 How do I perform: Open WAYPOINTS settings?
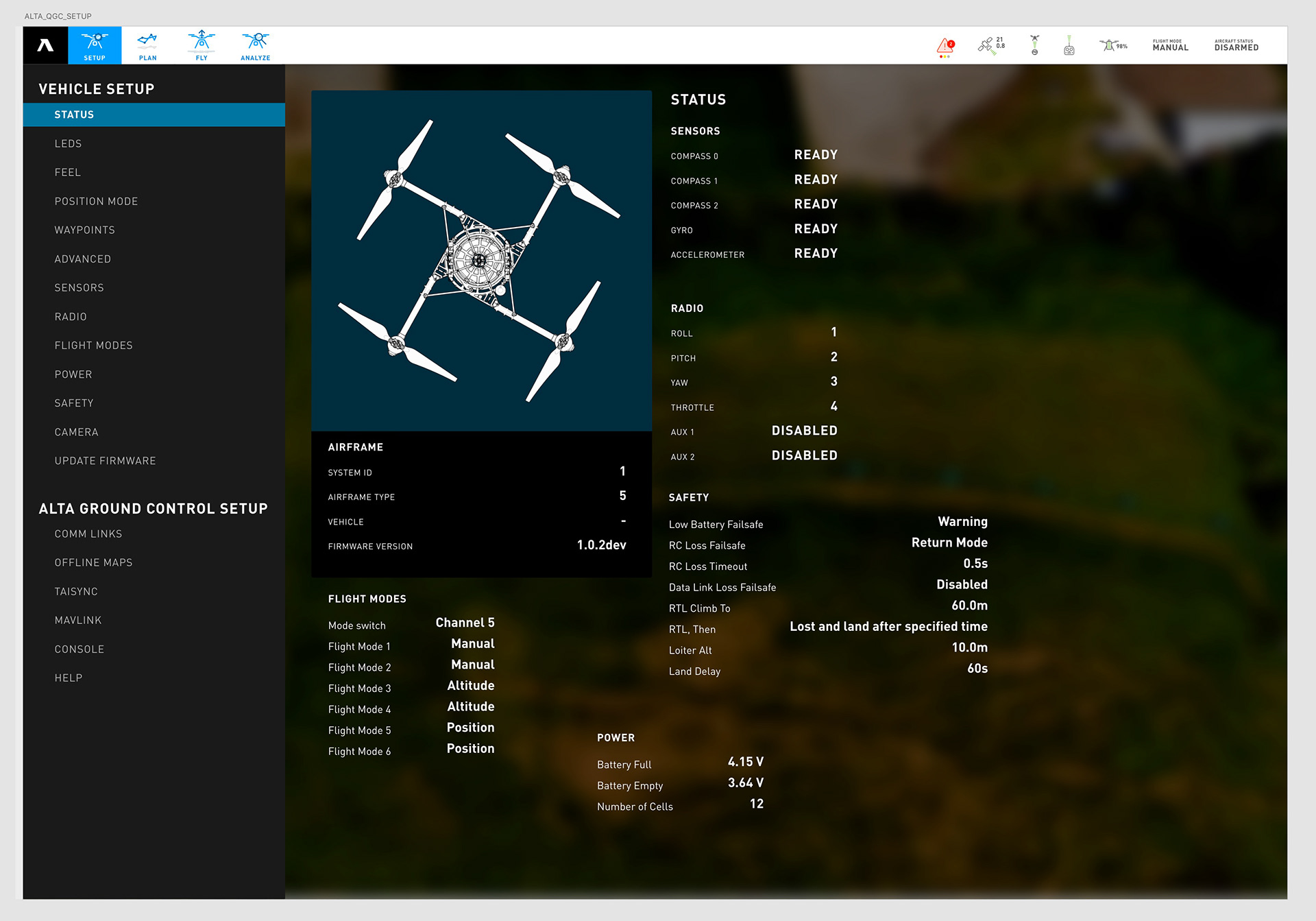click(x=84, y=230)
